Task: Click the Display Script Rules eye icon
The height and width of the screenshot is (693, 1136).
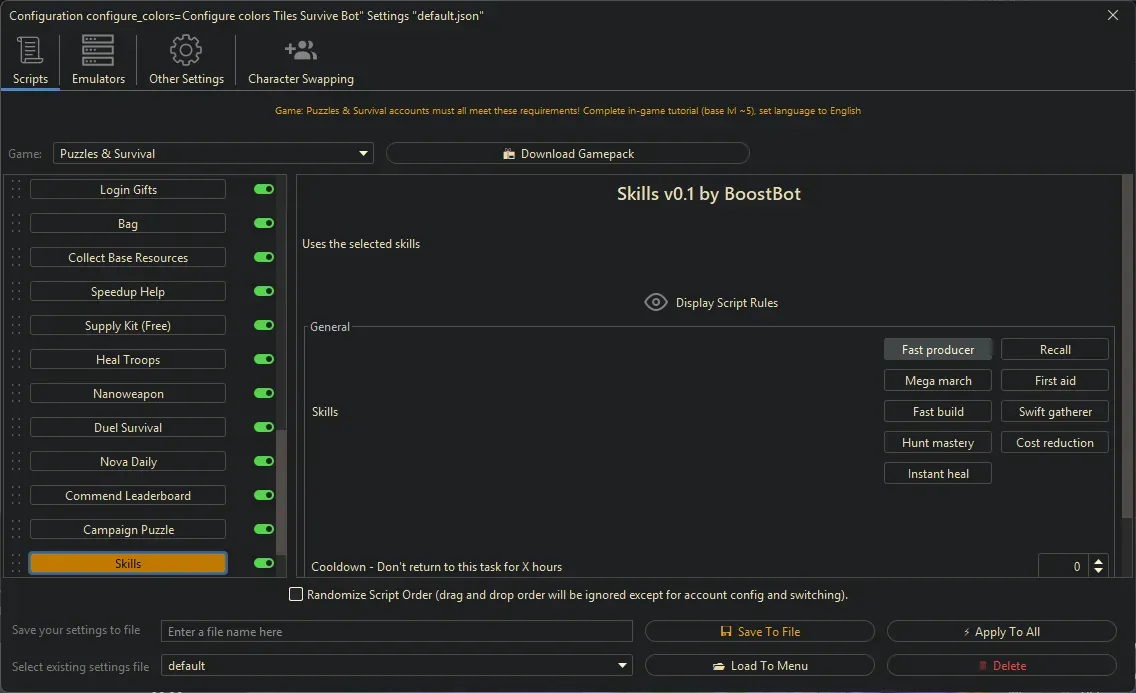Action: [656, 301]
